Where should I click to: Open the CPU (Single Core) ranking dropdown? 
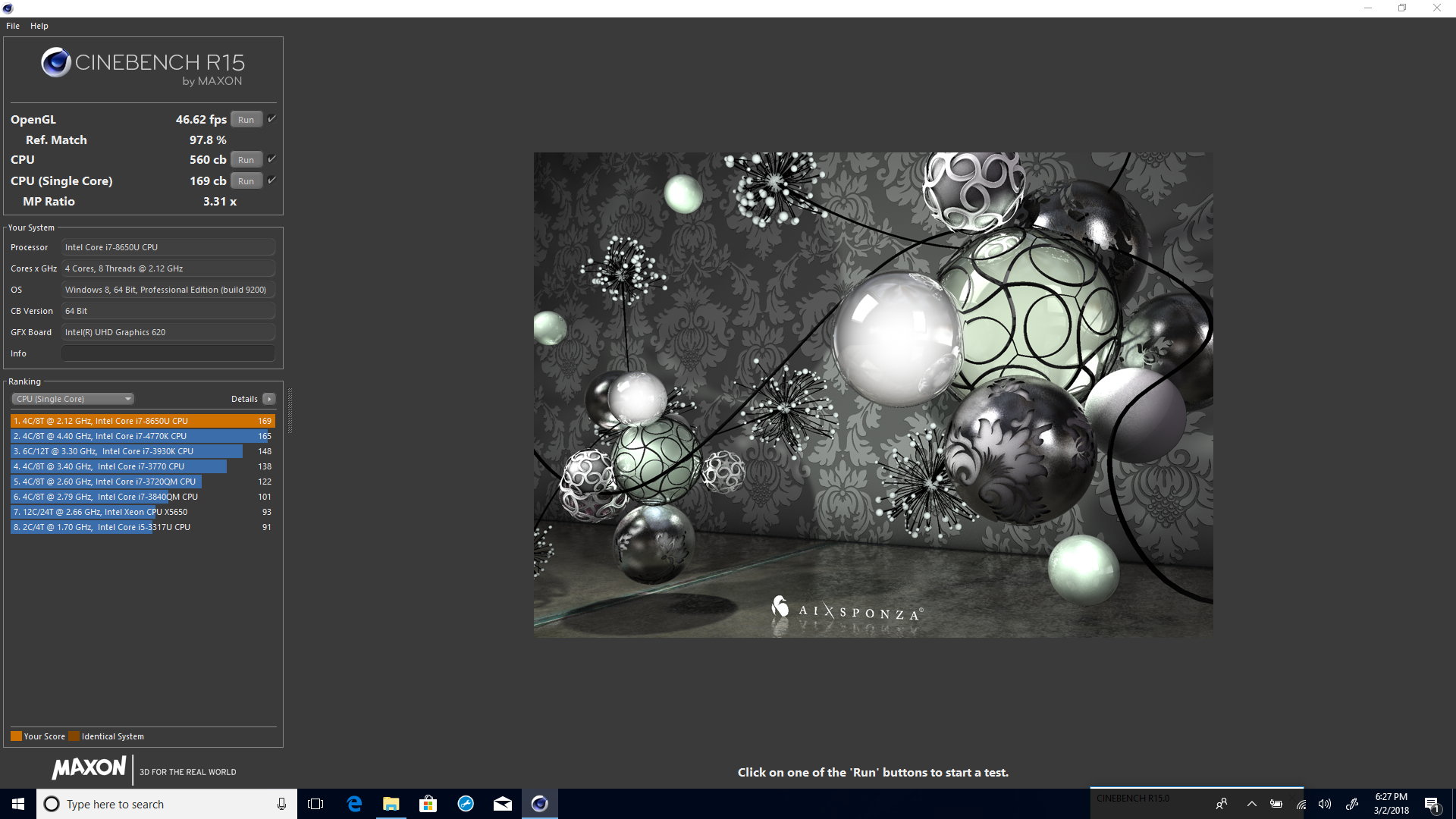(x=73, y=399)
